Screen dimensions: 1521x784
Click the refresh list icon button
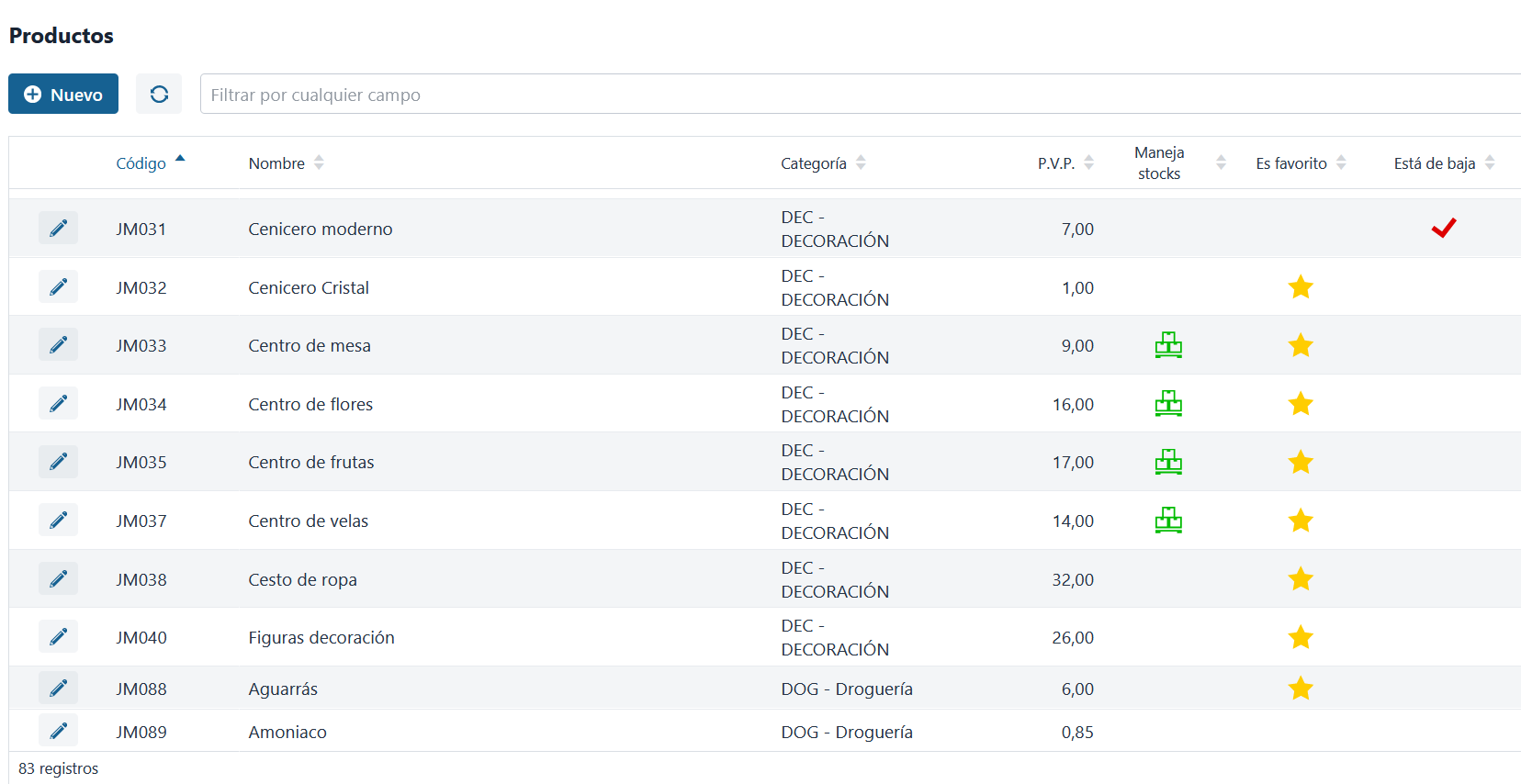(159, 95)
